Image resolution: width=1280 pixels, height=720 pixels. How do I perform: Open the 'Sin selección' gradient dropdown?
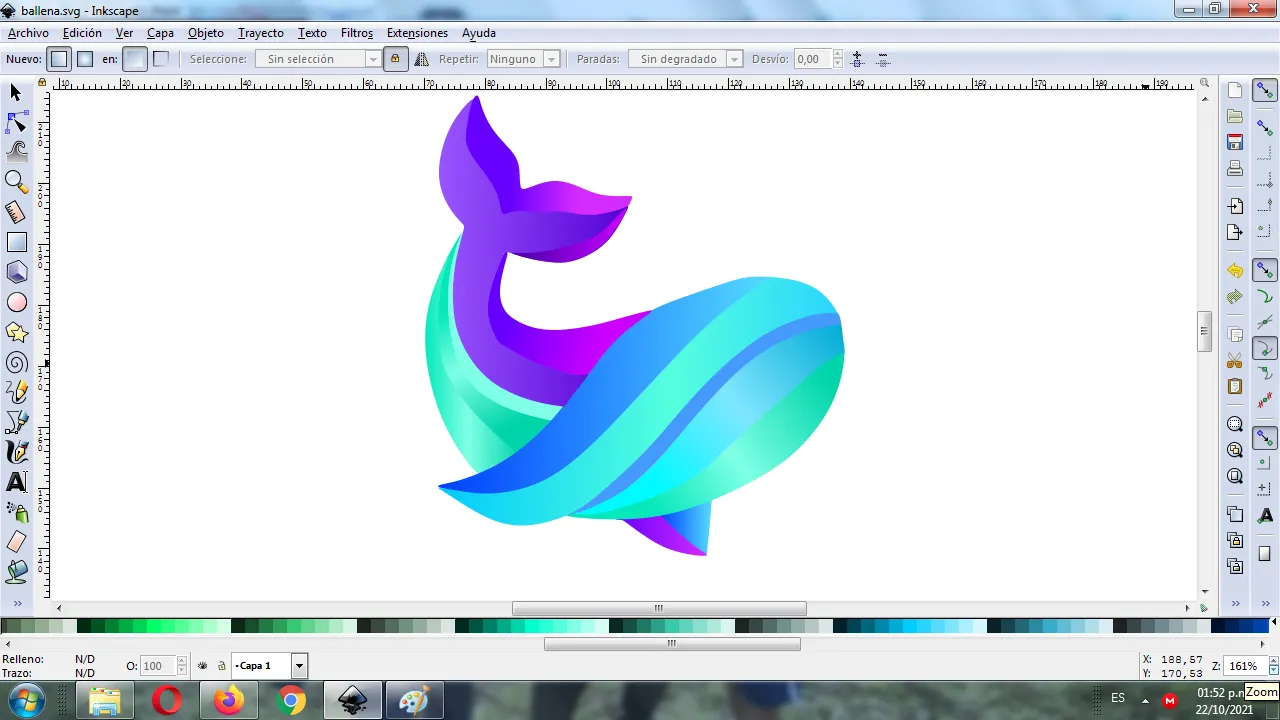(319, 59)
